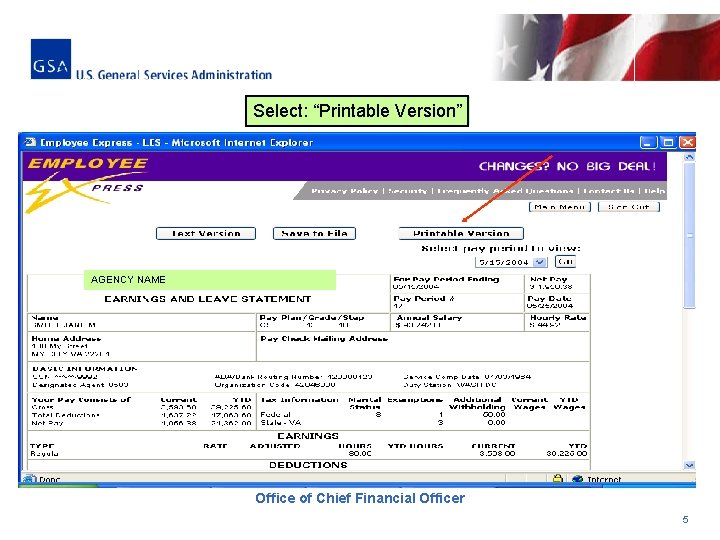Screen dimensions: 720x540
Task: Click the 'Office of Chief Financial Officer' footer
Action: (x=360, y=498)
